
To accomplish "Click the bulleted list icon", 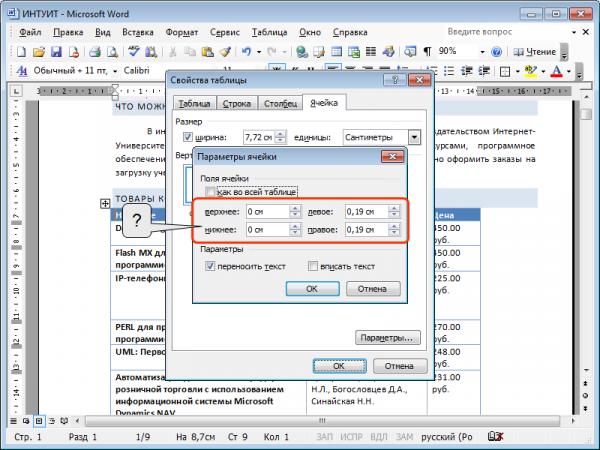I will pos(449,71).
